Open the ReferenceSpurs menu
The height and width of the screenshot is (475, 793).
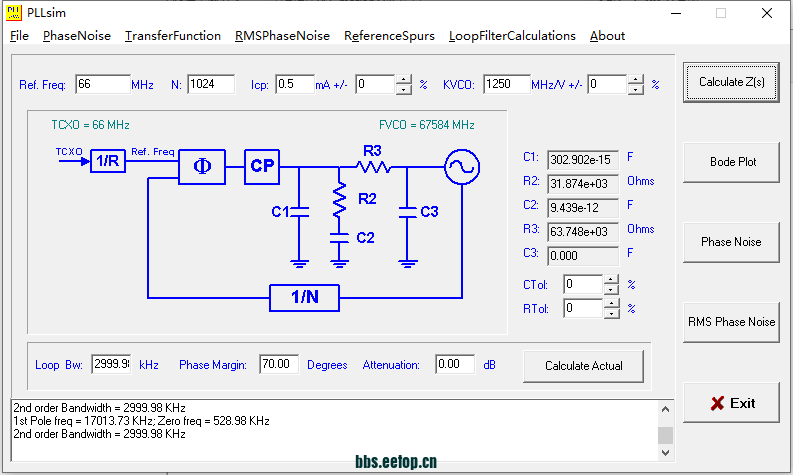pos(389,36)
